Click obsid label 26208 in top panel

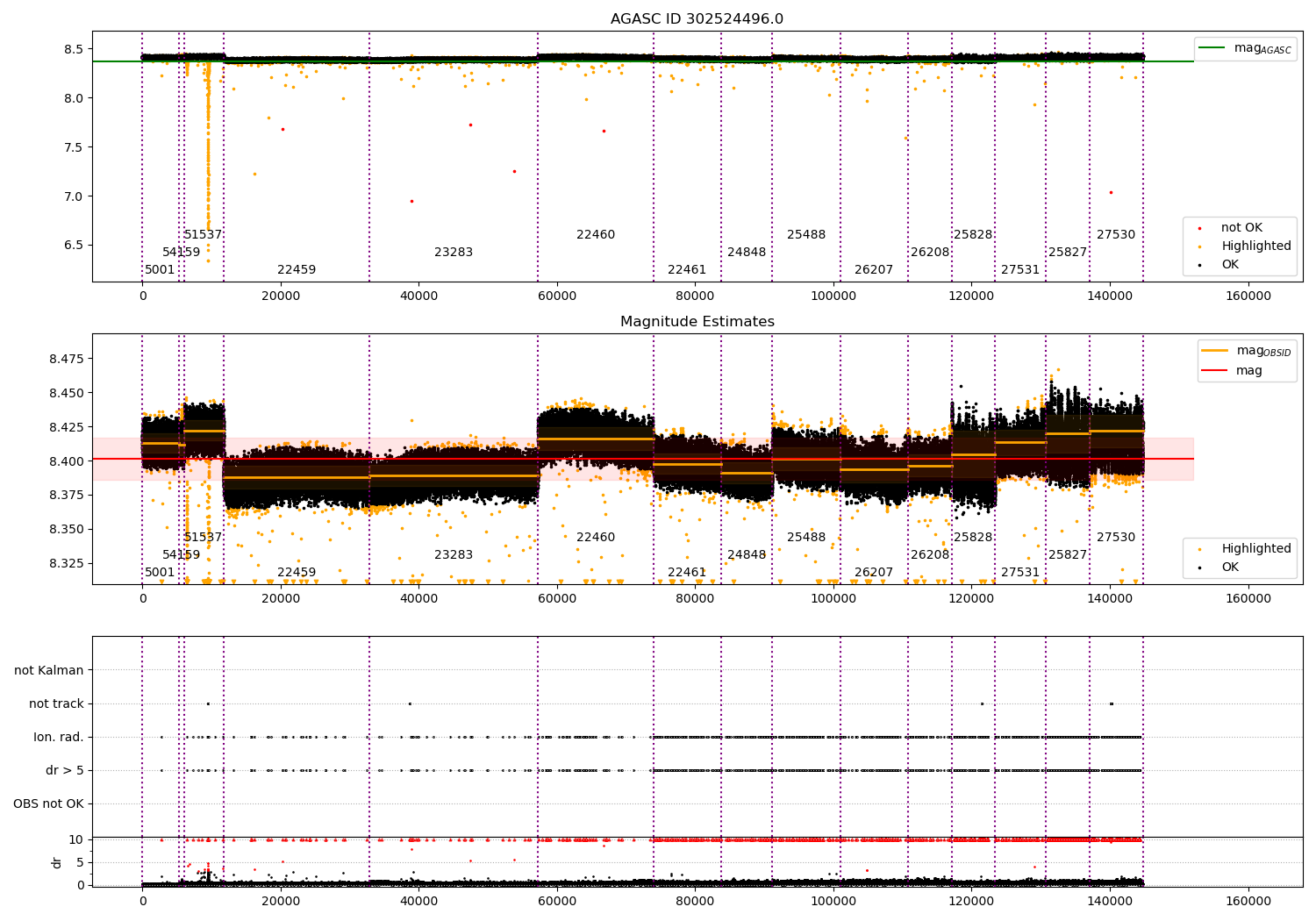point(930,252)
